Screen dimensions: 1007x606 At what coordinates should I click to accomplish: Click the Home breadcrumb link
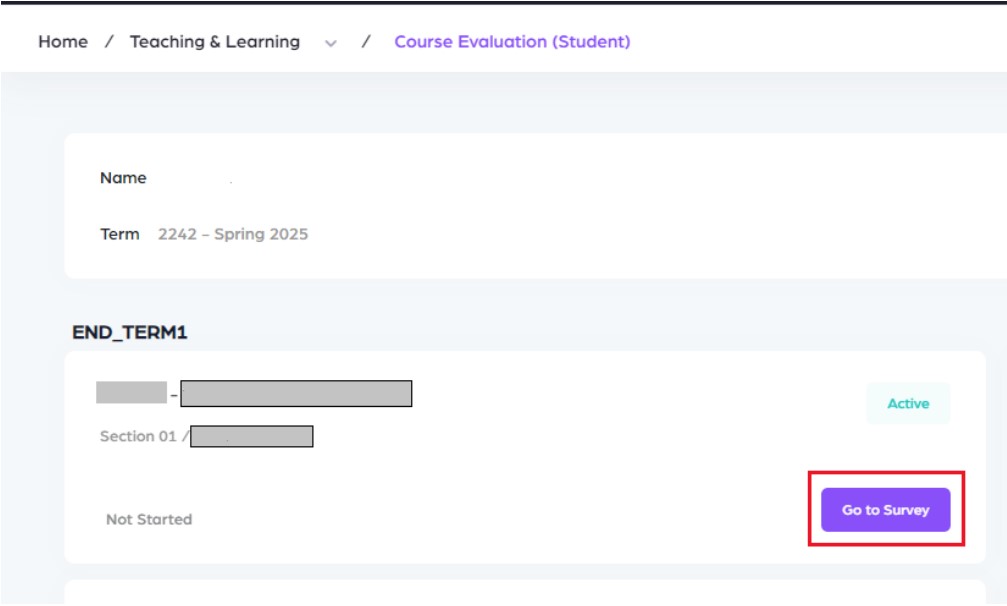(63, 42)
